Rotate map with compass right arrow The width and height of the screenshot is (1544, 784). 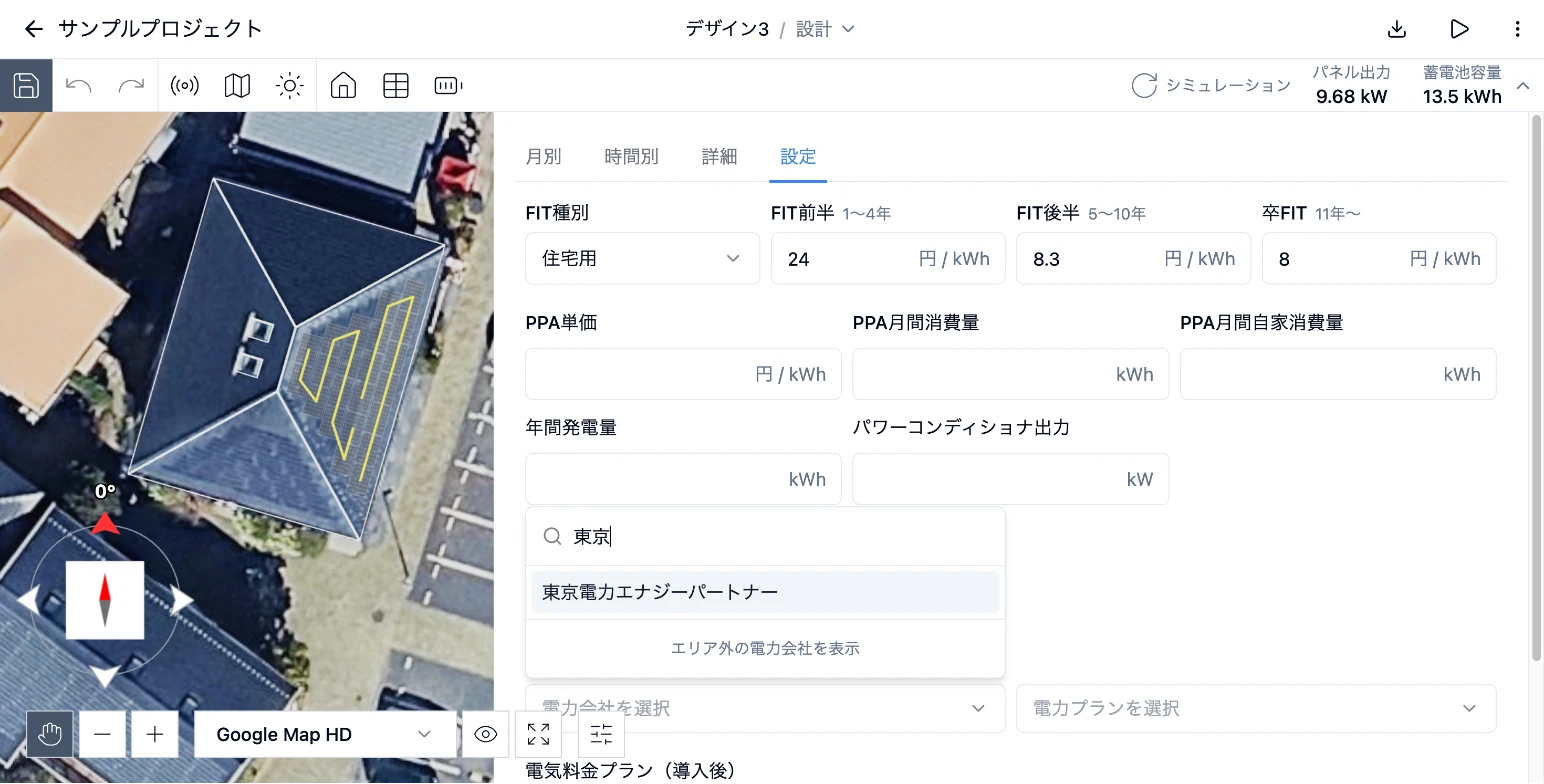181,600
